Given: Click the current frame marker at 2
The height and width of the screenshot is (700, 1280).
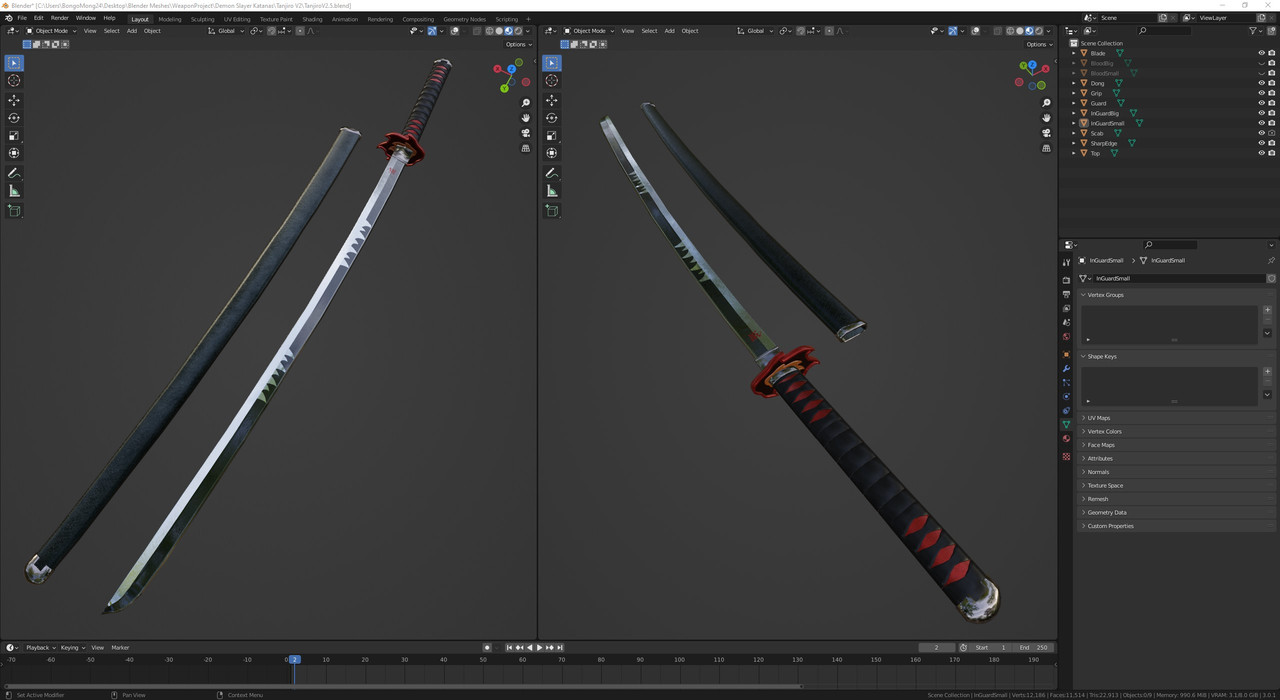Looking at the screenshot, I should tap(294, 660).
